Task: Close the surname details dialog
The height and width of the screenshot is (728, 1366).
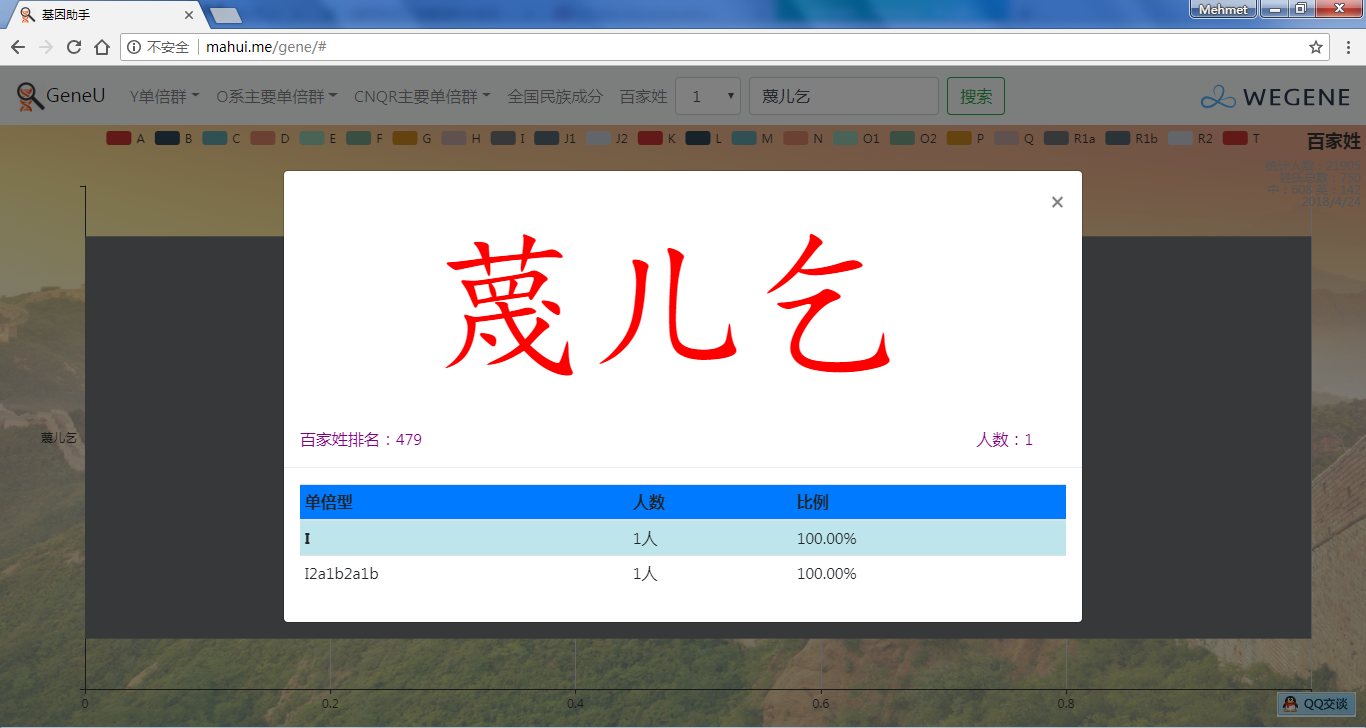Action: coord(1057,202)
